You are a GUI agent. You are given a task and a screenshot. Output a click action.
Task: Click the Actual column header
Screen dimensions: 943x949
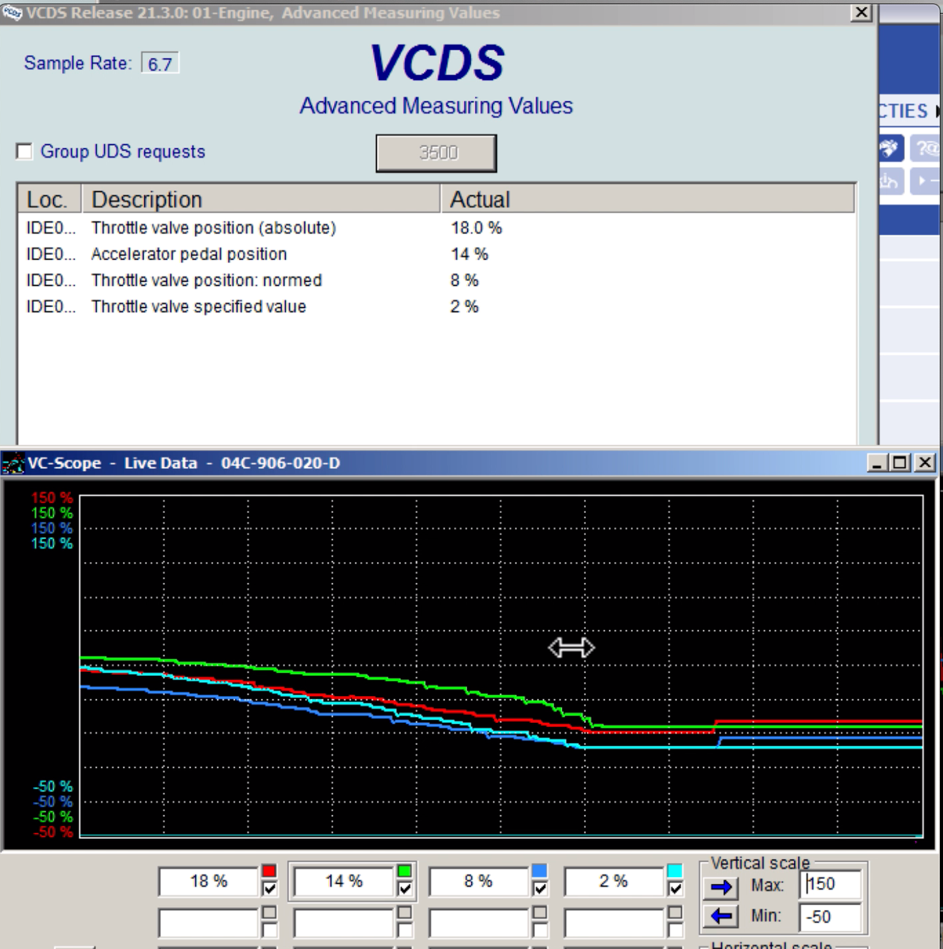click(x=648, y=199)
